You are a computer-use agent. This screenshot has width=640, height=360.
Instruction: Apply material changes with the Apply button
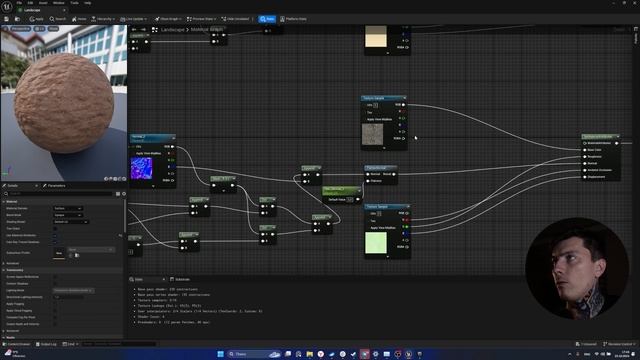36,19
